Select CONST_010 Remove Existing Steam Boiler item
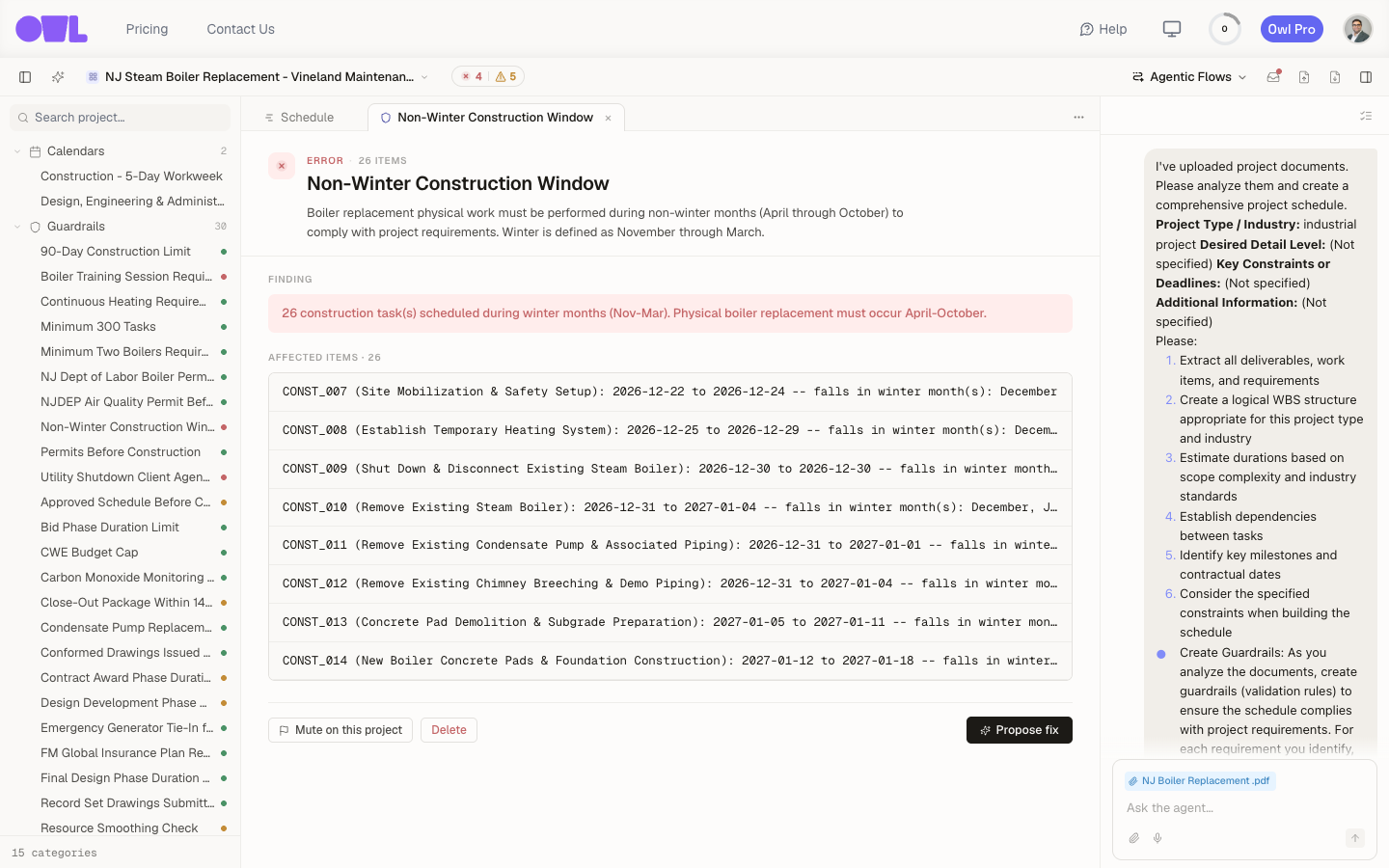 coord(670,507)
